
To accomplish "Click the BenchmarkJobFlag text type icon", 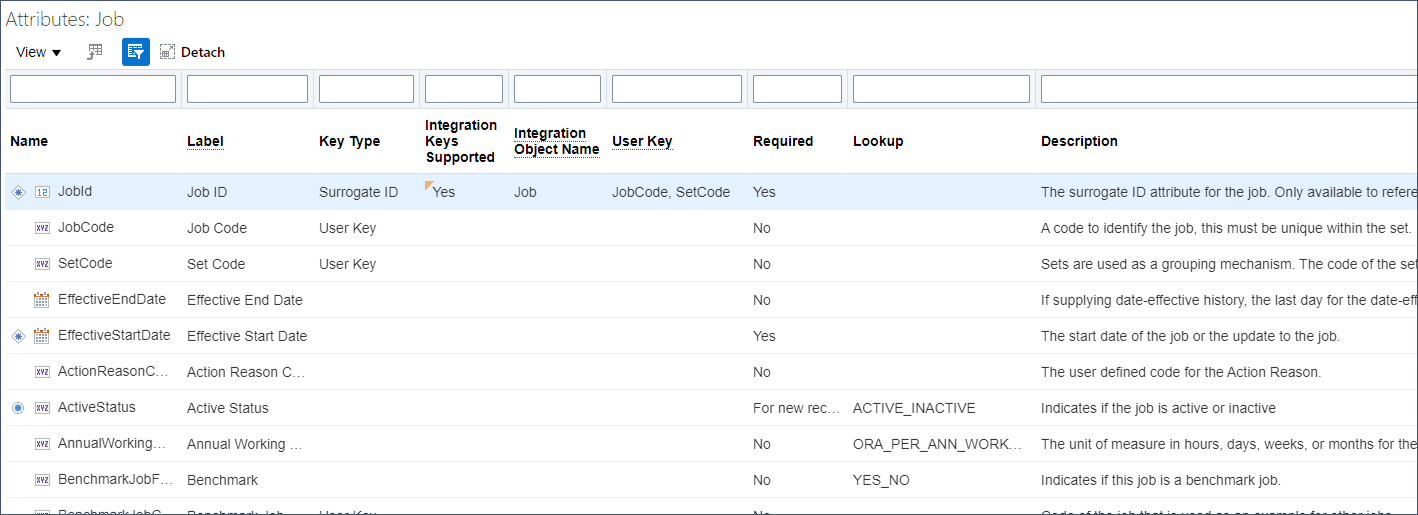I will tap(42, 480).
